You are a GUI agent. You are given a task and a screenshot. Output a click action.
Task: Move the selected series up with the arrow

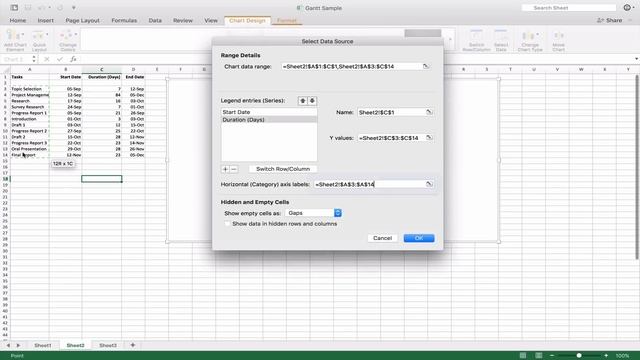coord(302,101)
